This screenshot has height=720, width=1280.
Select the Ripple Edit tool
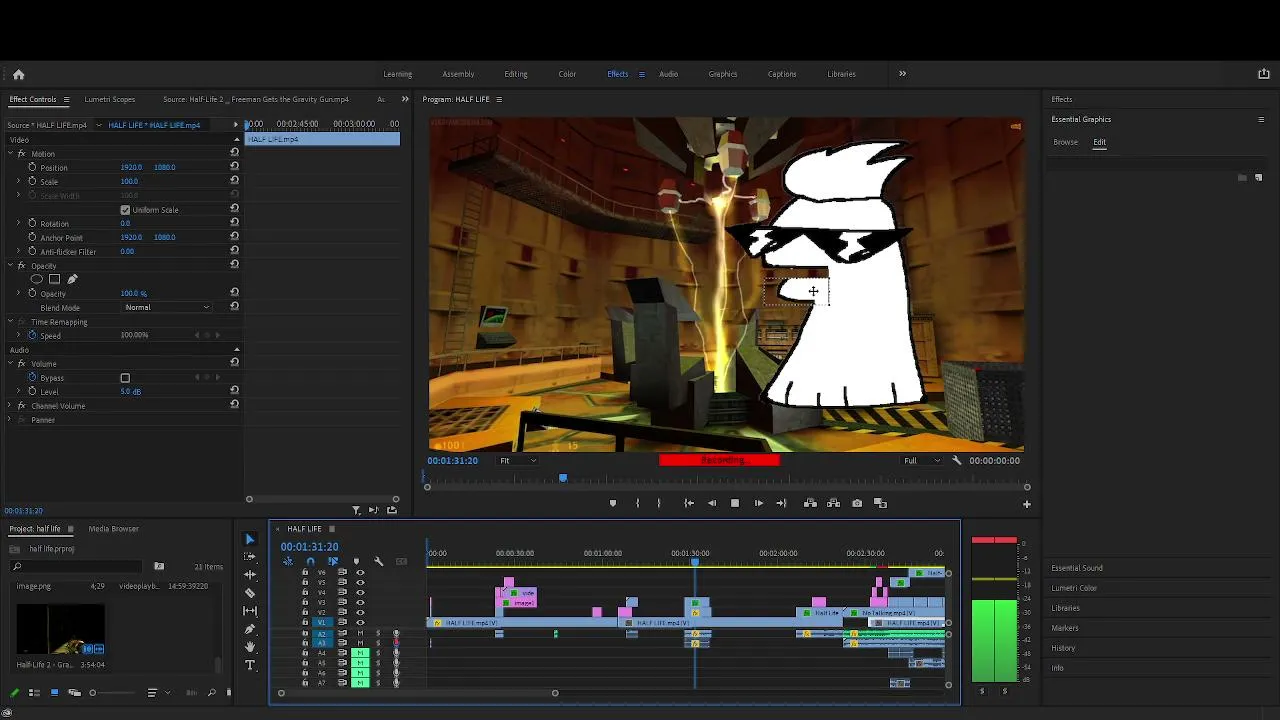tap(250, 575)
